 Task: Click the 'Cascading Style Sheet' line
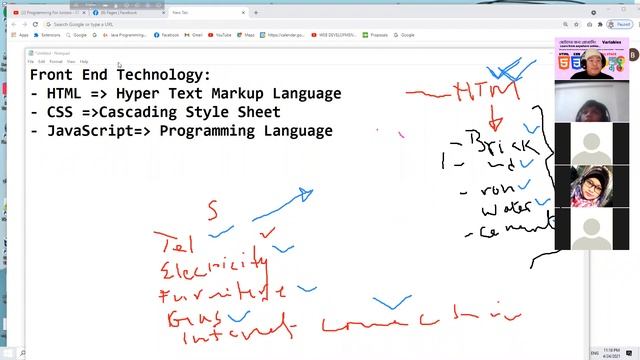click(190, 112)
